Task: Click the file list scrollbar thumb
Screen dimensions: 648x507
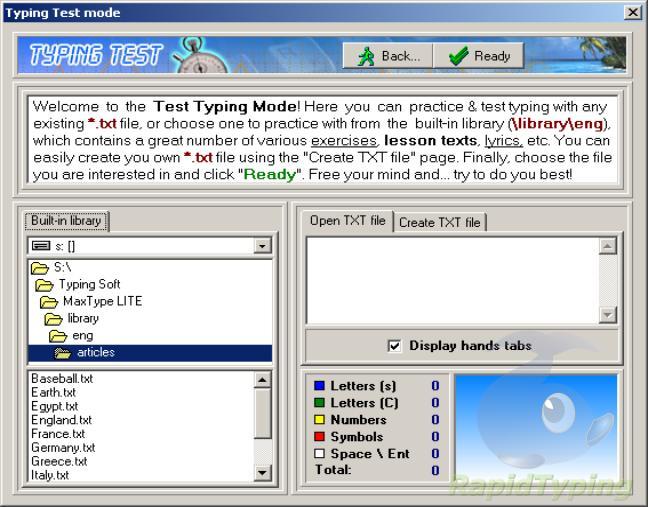Action: click(x=262, y=413)
